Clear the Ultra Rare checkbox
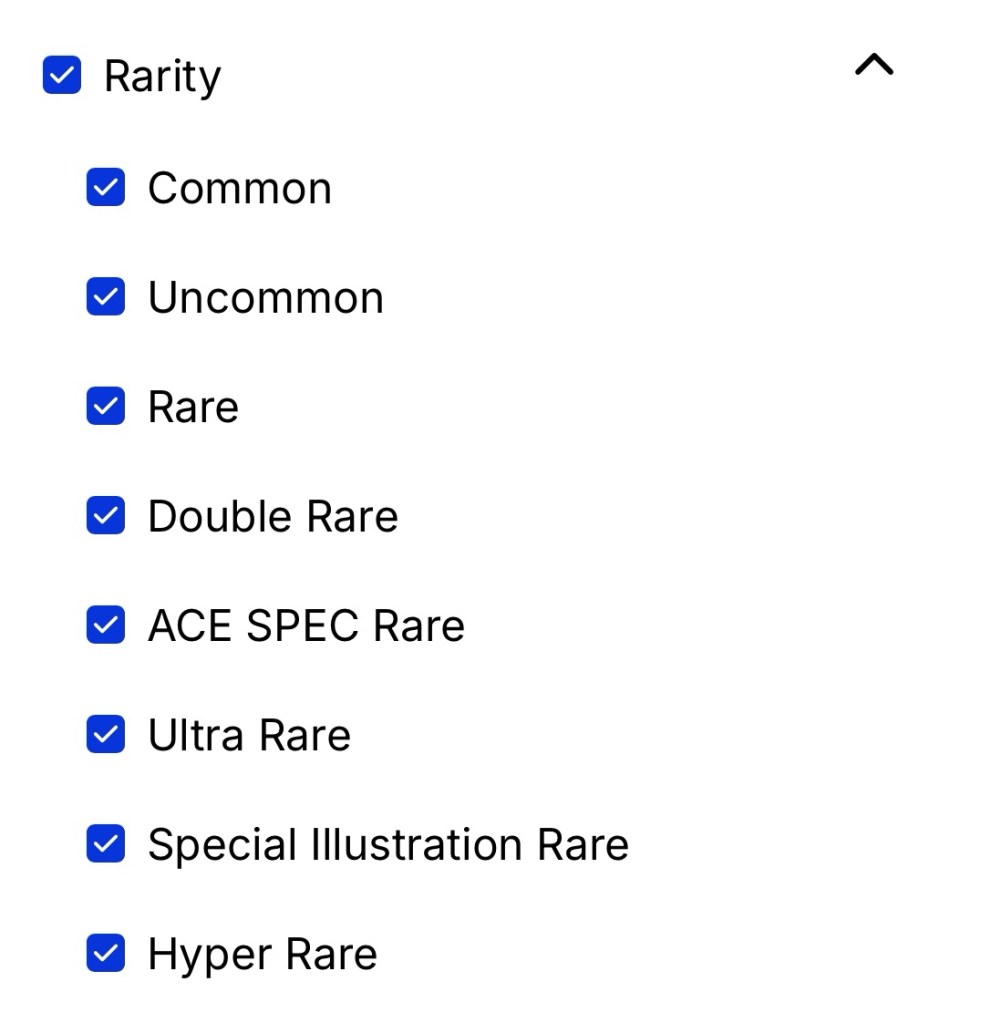This screenshot has width=981, height=1023. click(106, 735)
